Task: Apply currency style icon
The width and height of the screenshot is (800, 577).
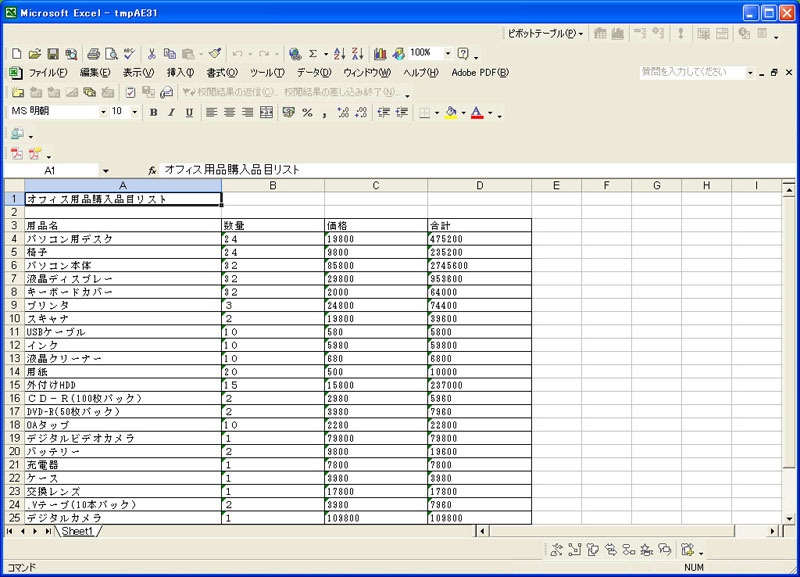Action: click(x=288, y=112)
